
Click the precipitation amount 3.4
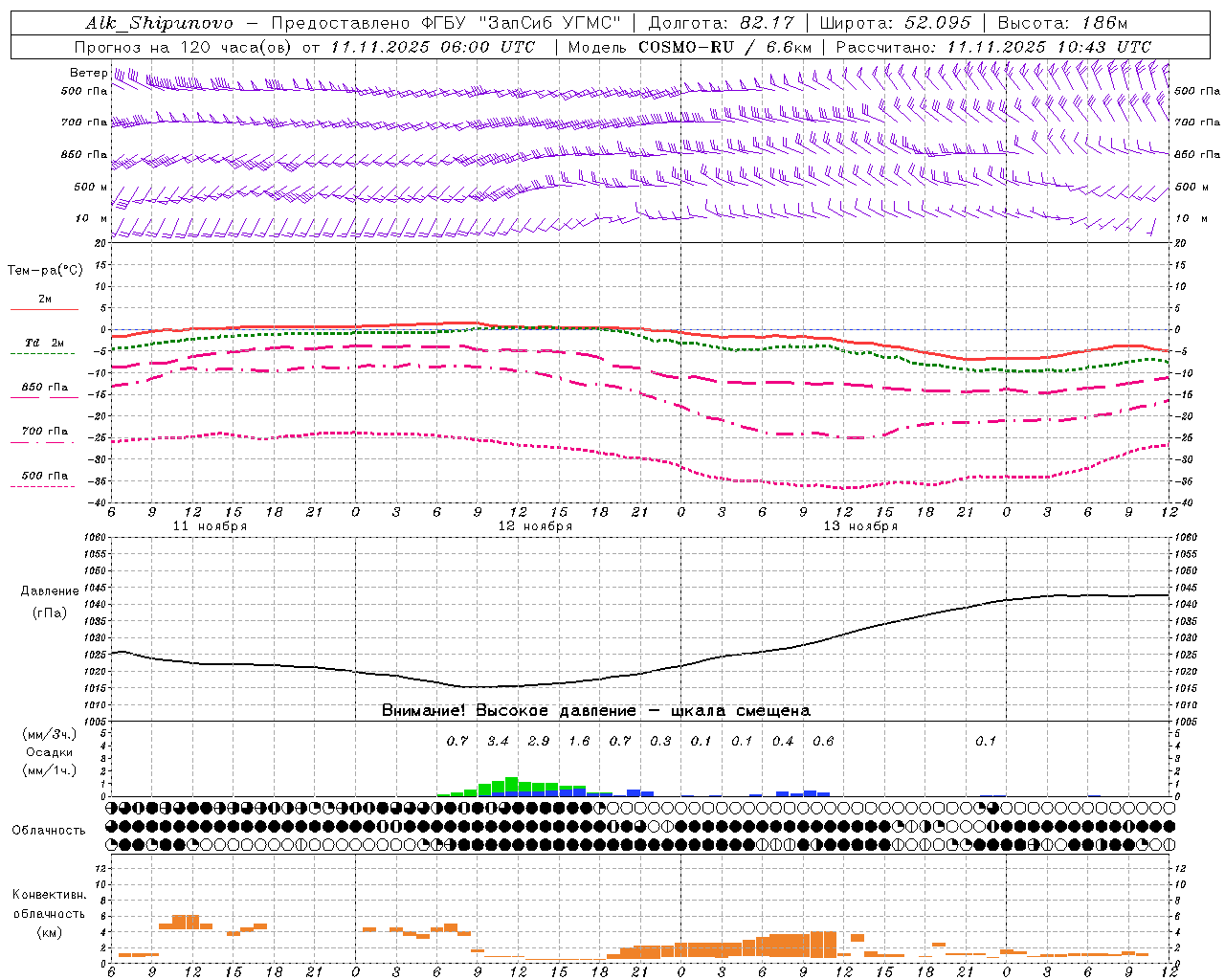pos(498,741)
